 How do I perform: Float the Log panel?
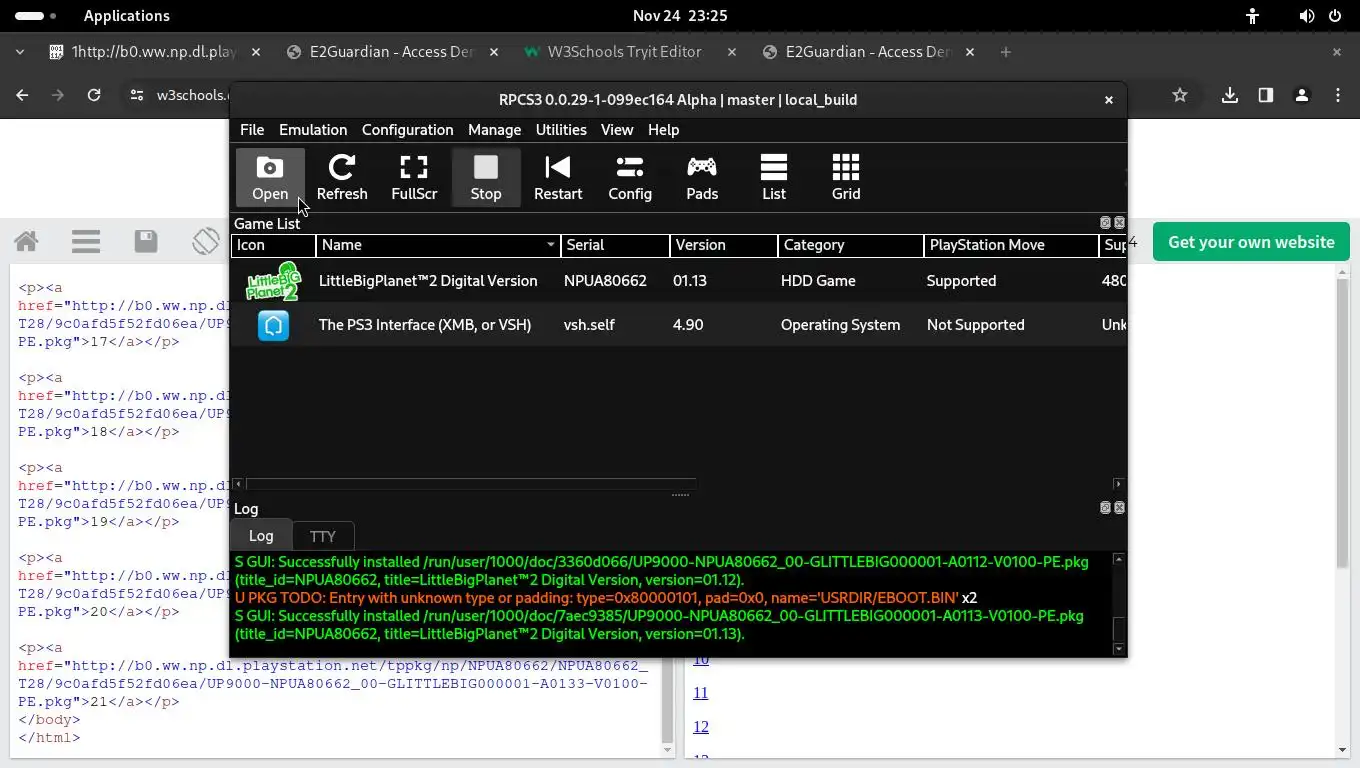(1105, 508)
